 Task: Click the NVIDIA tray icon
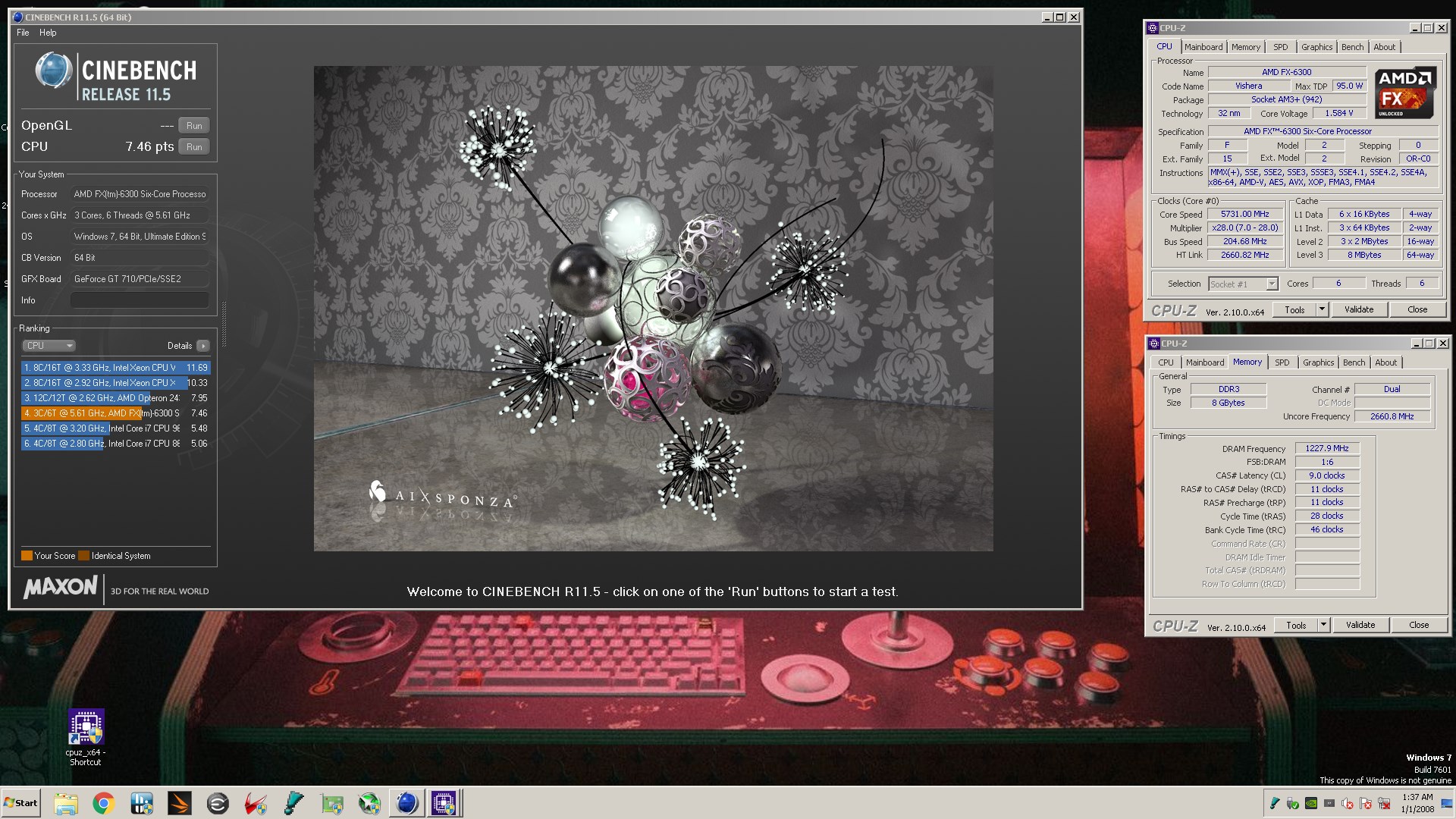[1311, 803]
